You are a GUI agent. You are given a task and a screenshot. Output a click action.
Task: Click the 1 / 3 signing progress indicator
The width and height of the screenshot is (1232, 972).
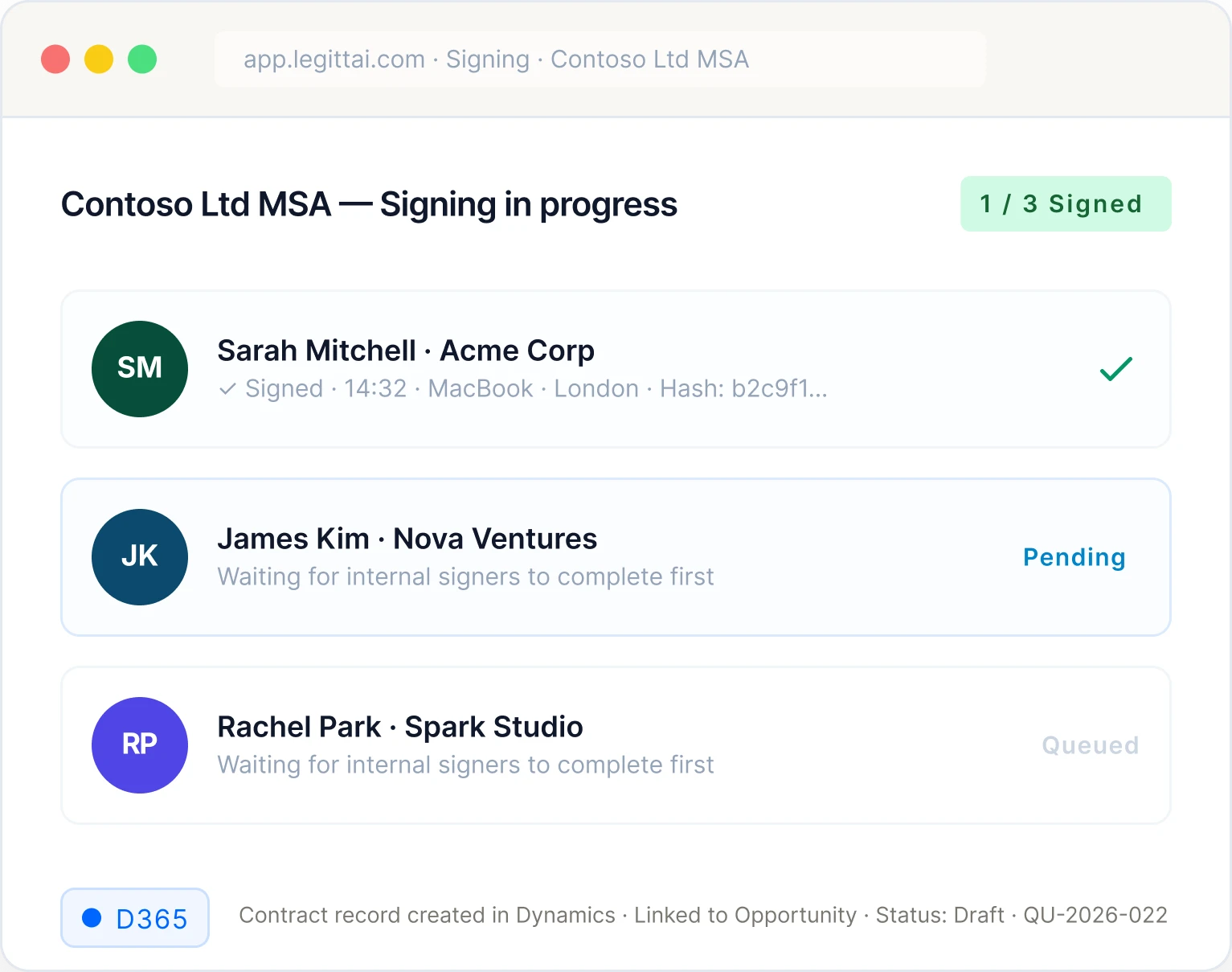(1065, 203)
